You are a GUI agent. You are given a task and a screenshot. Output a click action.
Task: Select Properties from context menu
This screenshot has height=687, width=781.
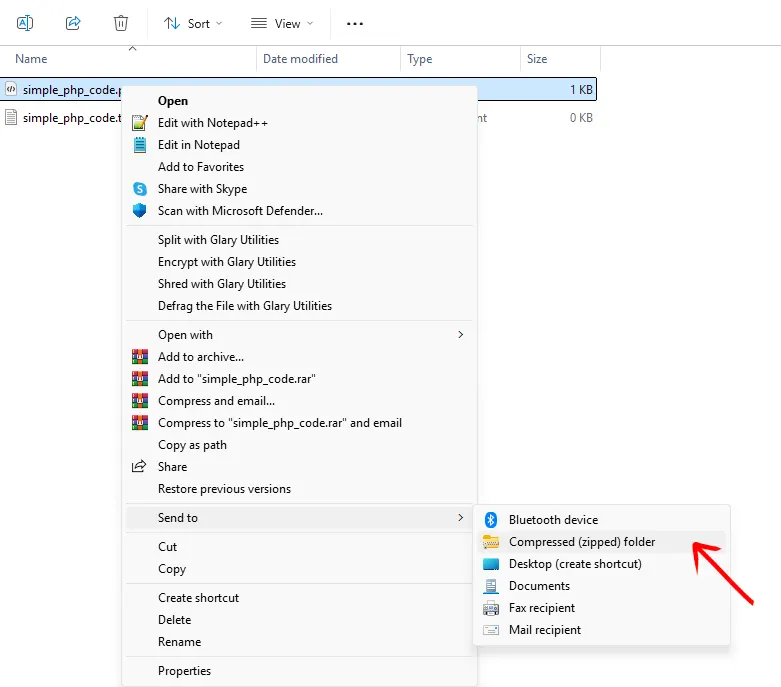[184, 671]
